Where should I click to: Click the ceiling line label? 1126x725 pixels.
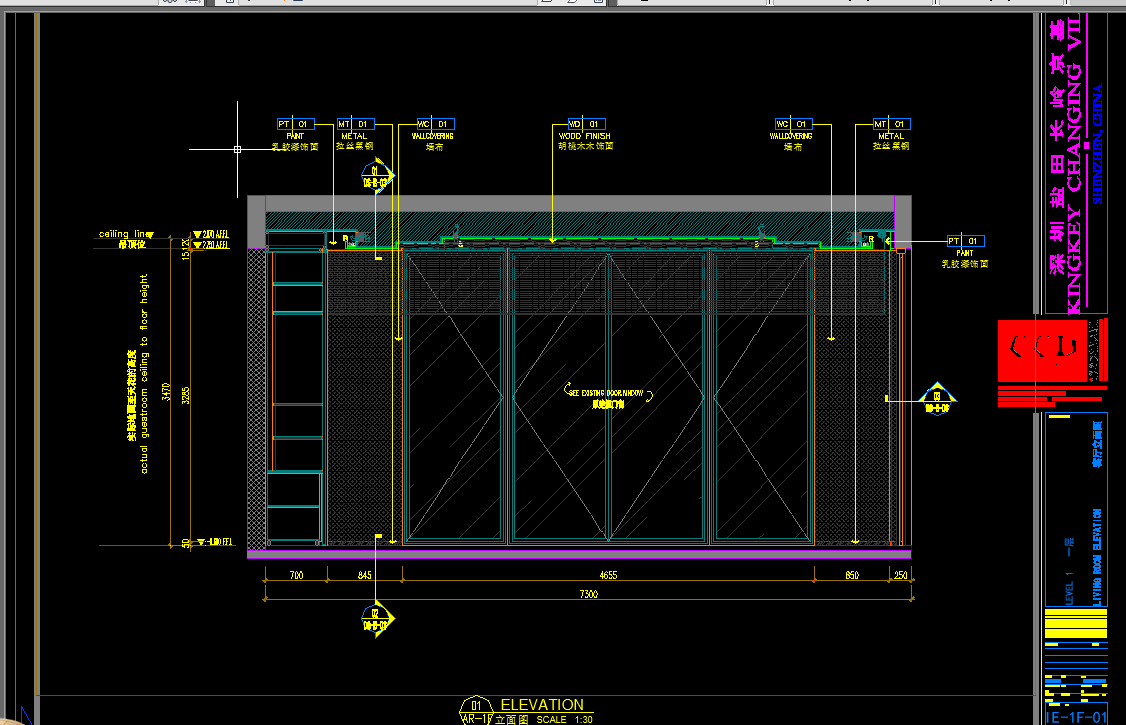(125, 234)
